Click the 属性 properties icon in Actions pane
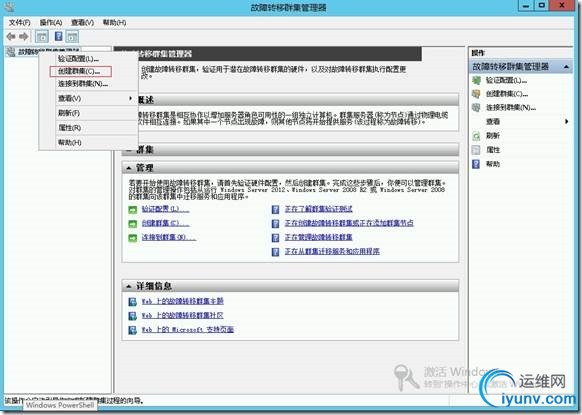 click(x=476, y=150)
